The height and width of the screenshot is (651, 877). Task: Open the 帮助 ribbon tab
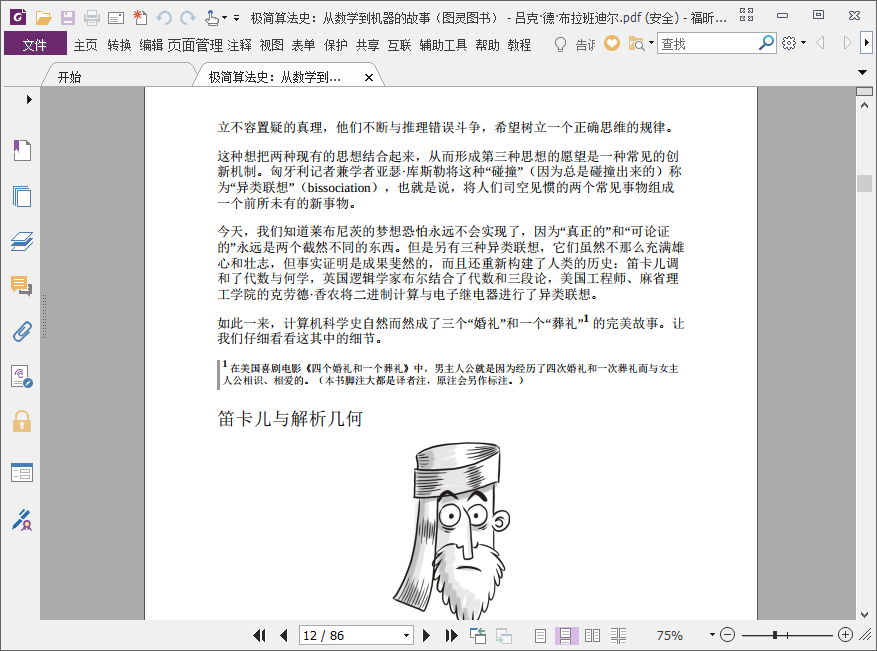point(487,45)
